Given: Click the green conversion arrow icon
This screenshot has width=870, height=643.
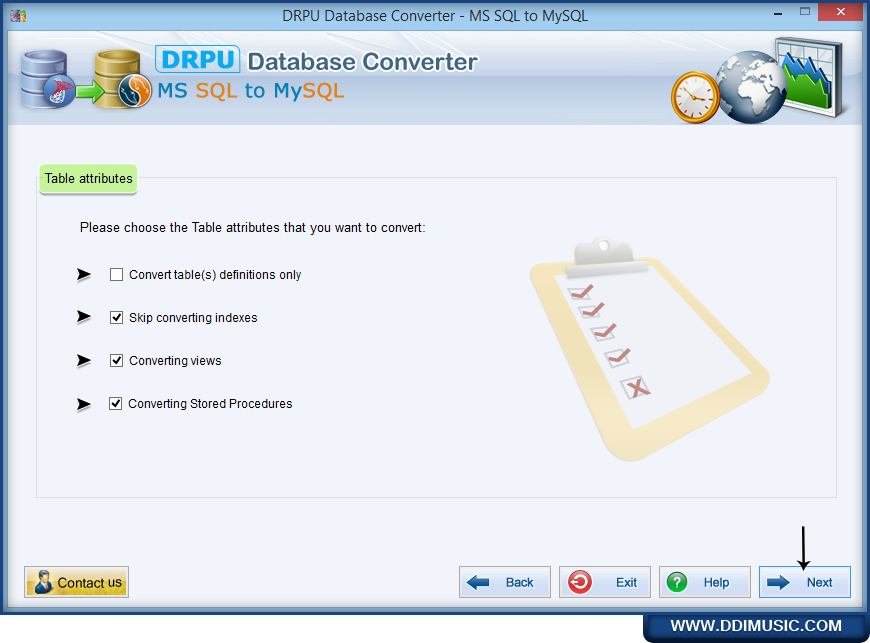Looking at the screenshot, I should coord(90,91).
